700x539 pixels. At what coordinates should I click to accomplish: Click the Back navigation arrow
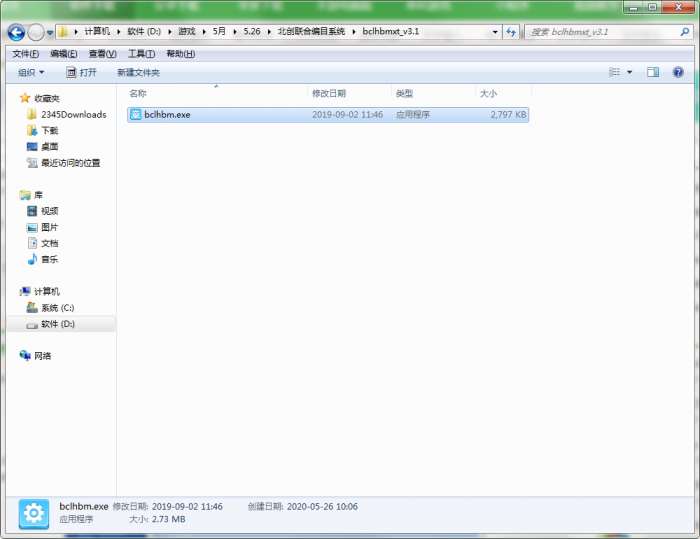16,32
